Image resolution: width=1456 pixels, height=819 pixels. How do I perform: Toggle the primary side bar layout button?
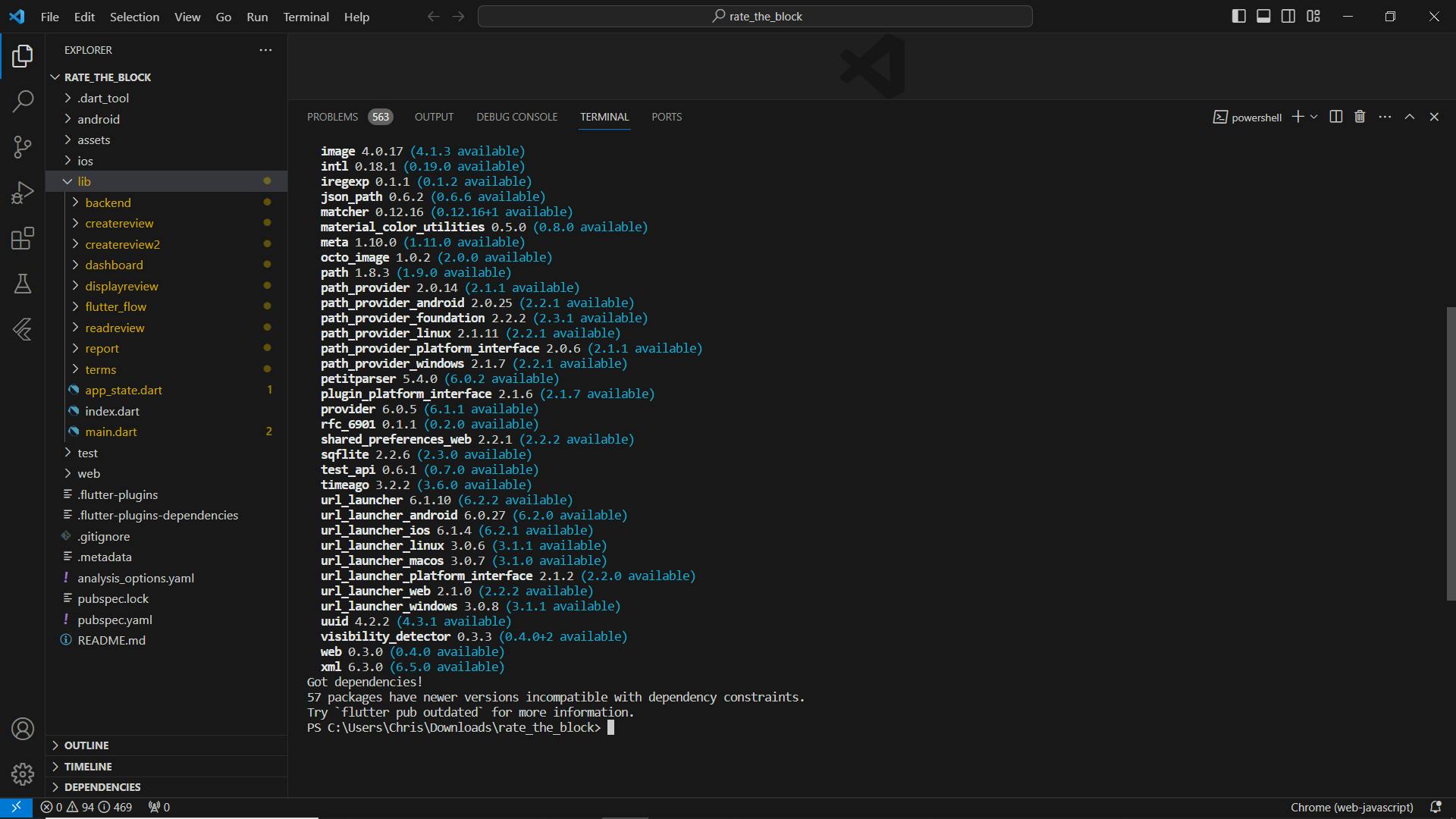click(x=1238, y=16)
